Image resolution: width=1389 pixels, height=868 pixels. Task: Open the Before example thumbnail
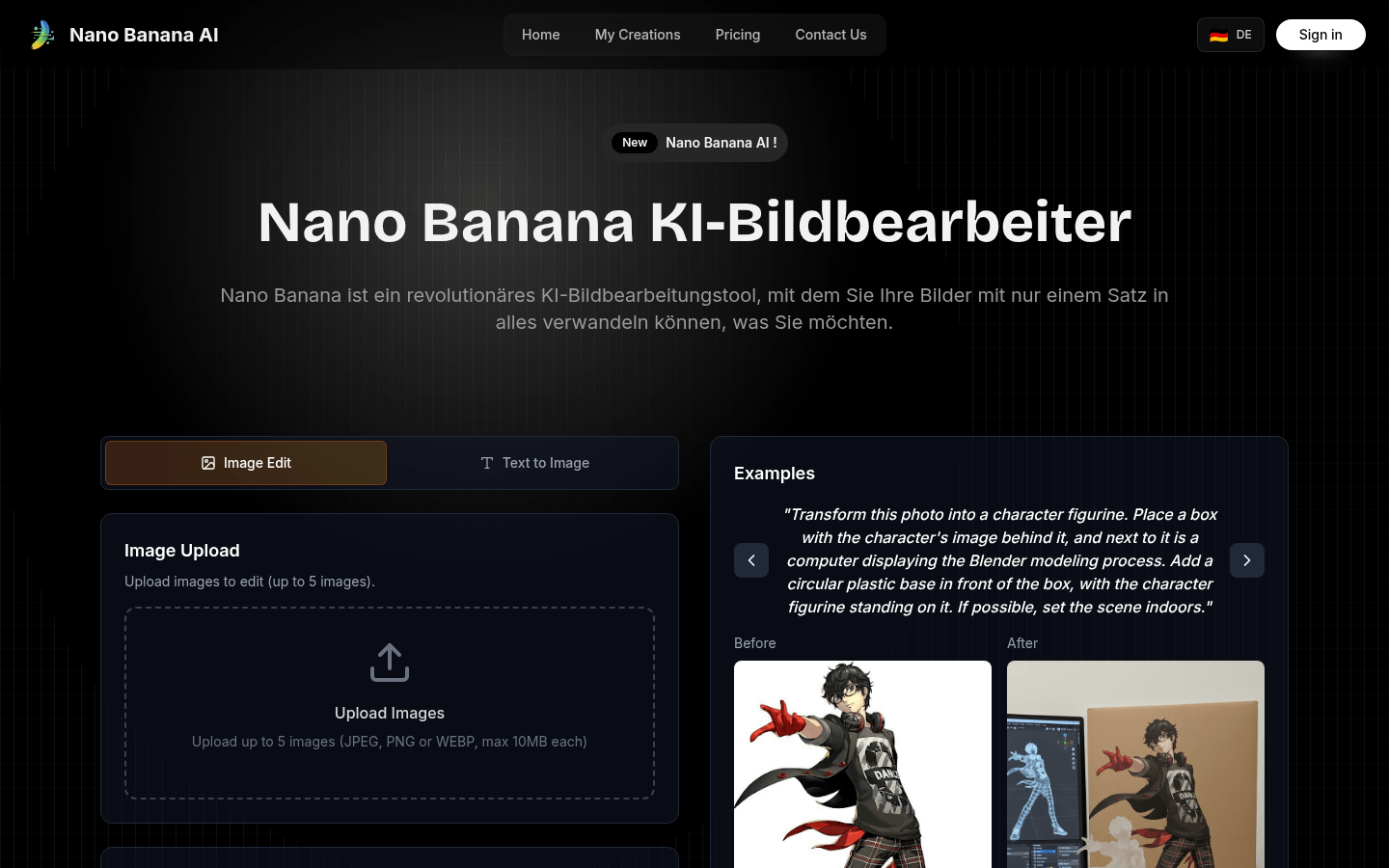(862, 764)
